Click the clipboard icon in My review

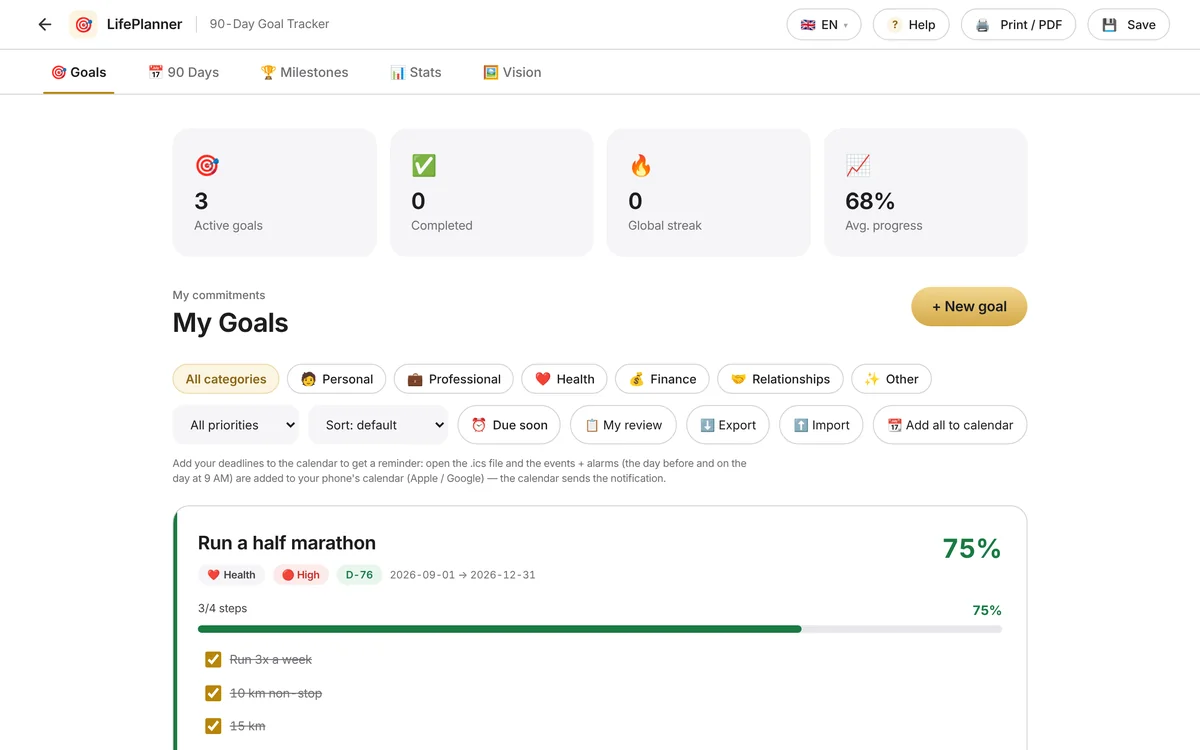tap(592, 425)
